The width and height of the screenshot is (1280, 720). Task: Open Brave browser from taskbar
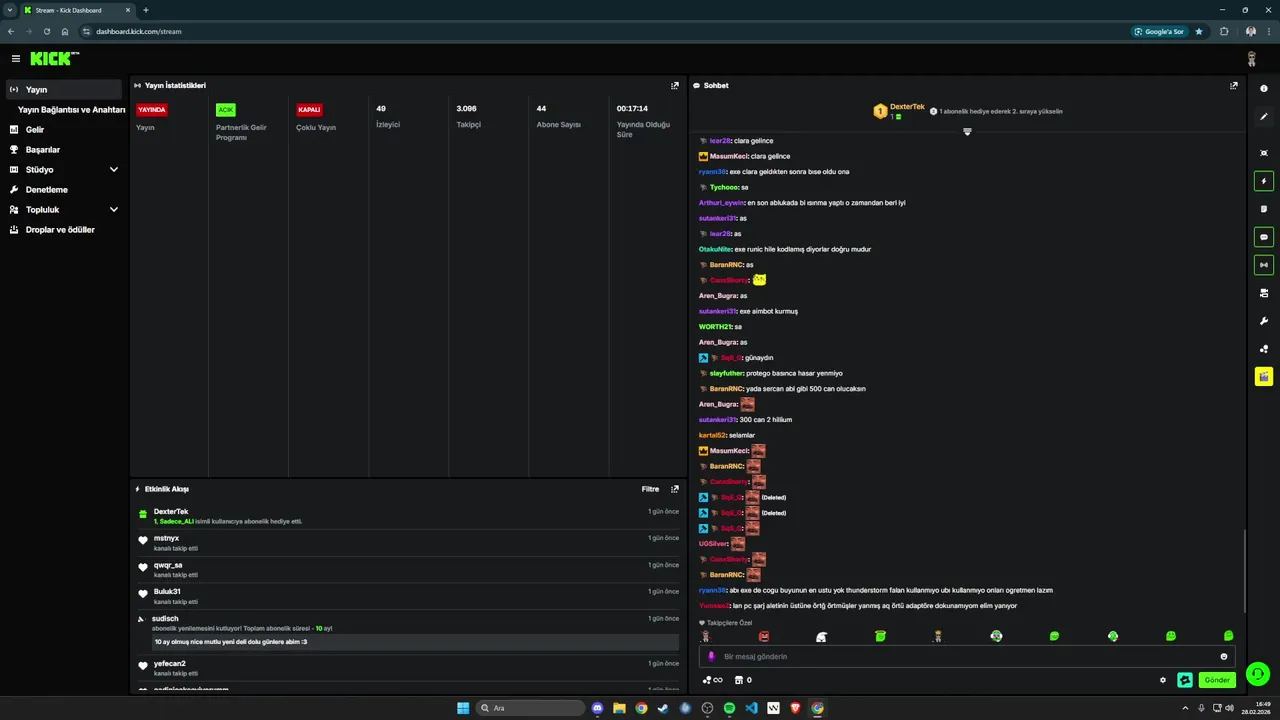pos(796,708)
